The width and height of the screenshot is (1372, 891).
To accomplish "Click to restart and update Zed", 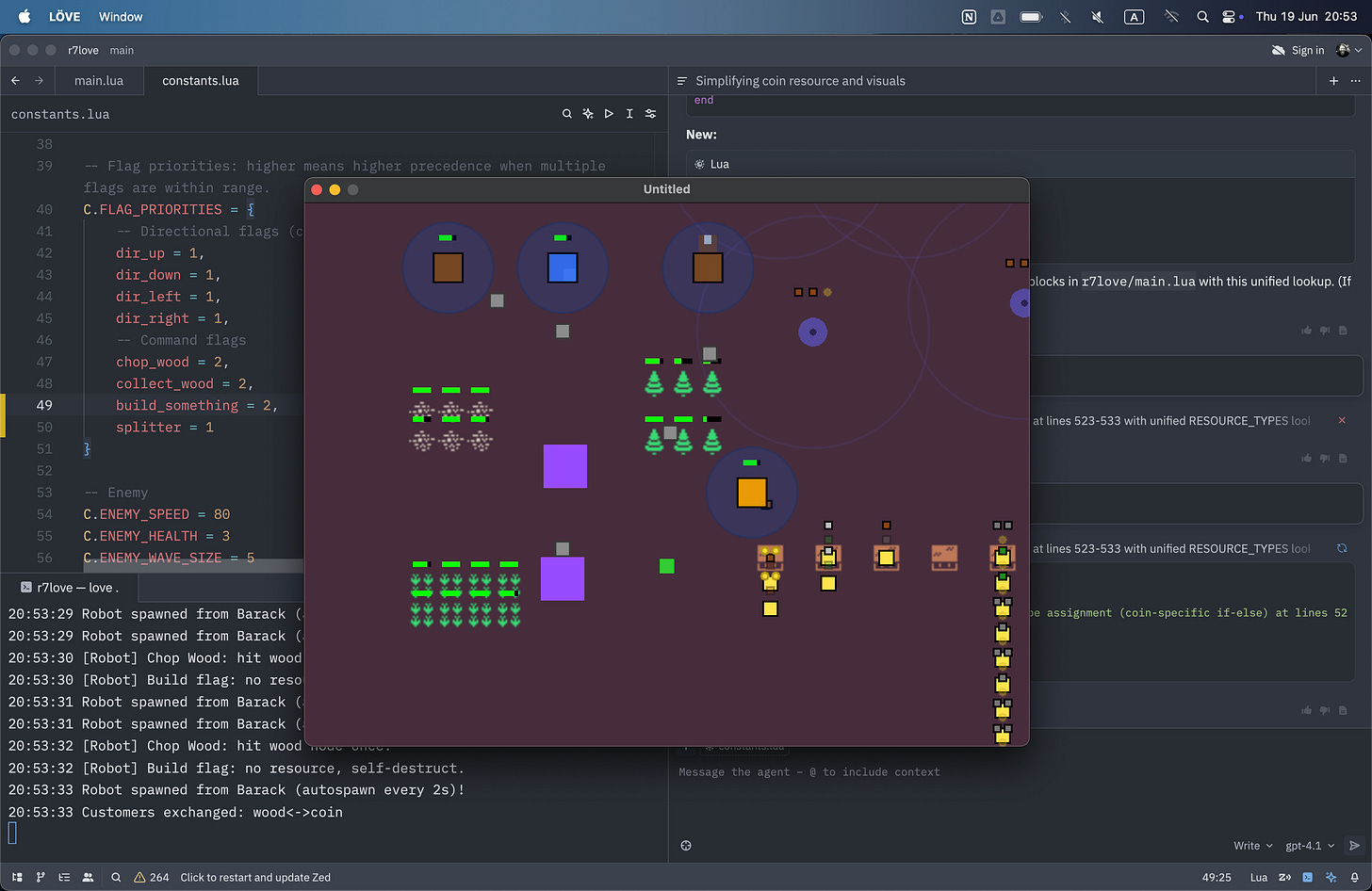I will point(255,877).
